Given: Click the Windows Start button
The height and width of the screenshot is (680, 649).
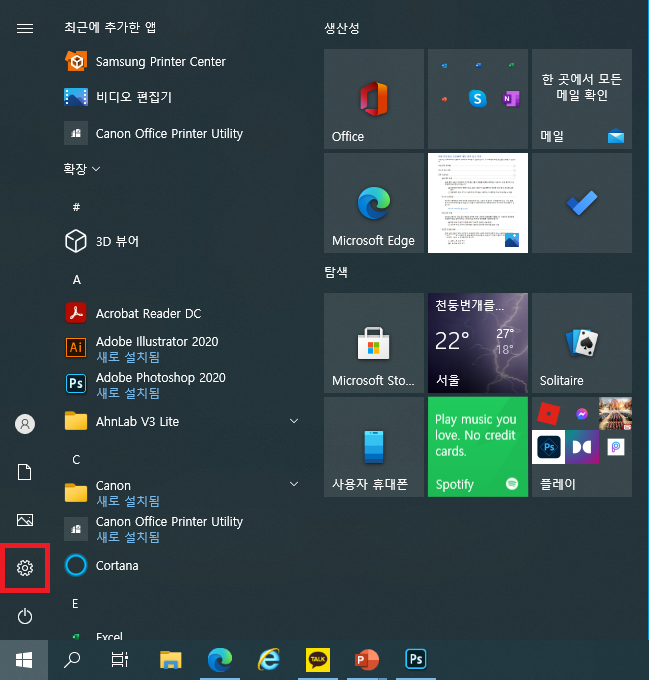Looking at the screenshot, I should 24,660.
